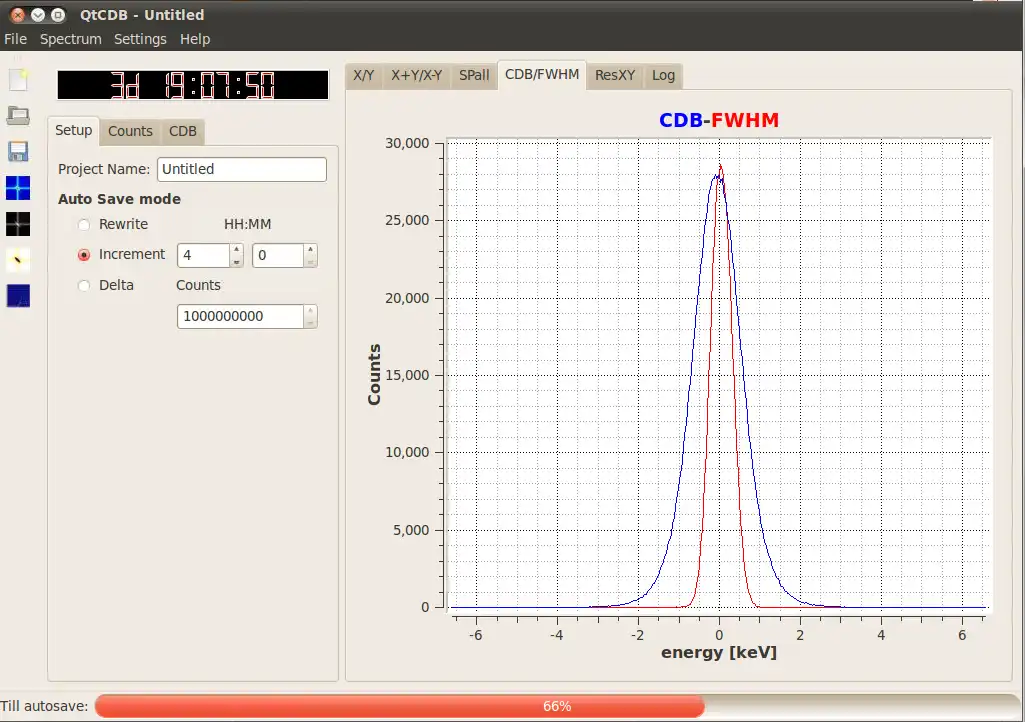This screenshot has width=1025, height=722.
Task: Click the HH:MM label
Action: 247,224
